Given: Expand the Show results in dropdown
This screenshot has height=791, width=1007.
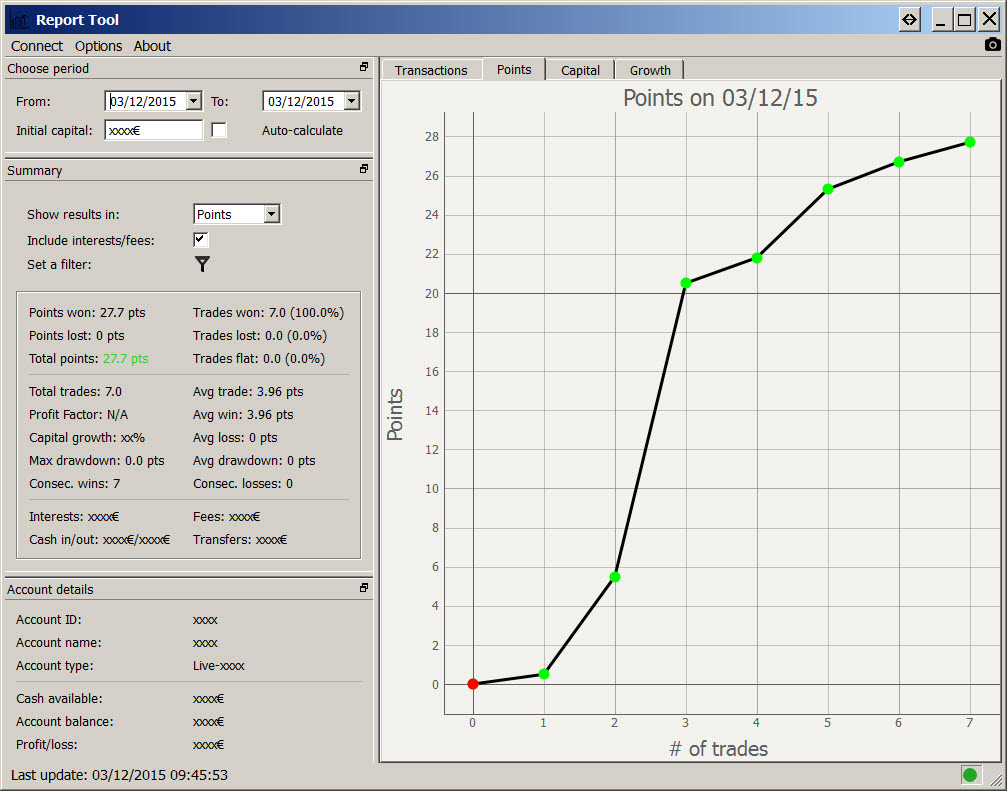Looking at the screenshot, I should coord(271,214).
